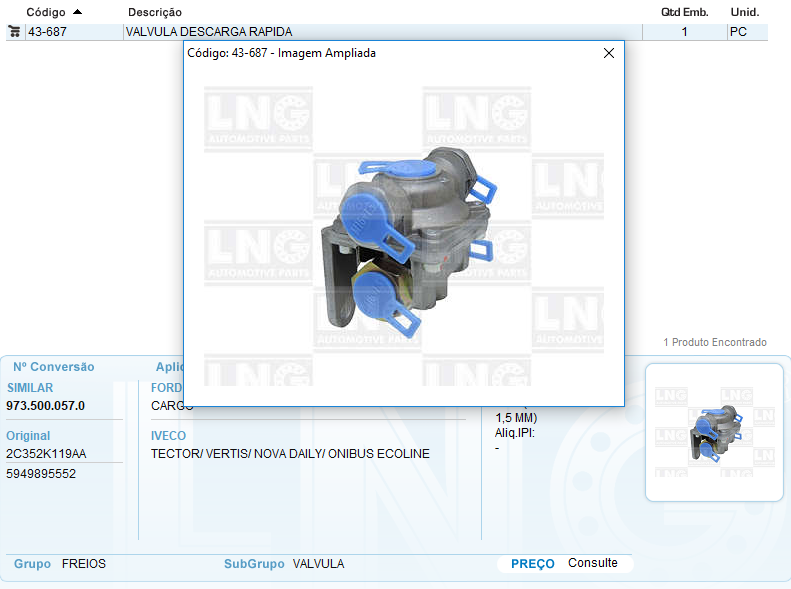
Task: Click the VALVULA subgroup value
Action: tap(318, 564)
